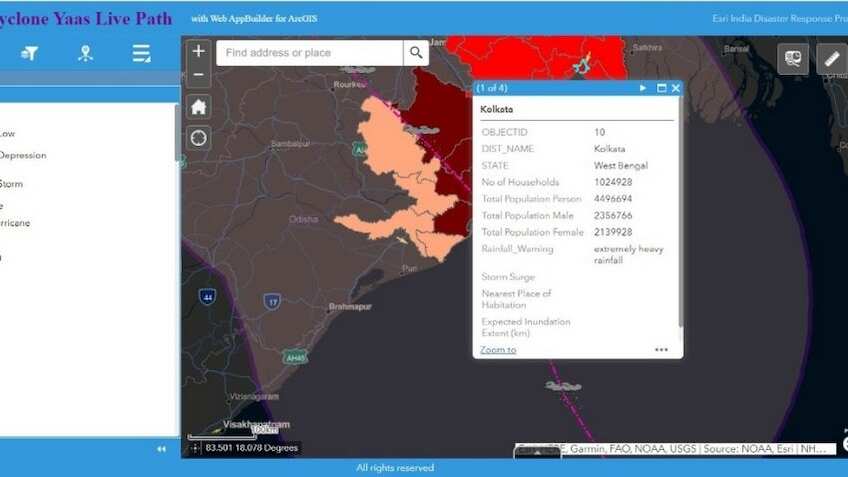Zoom in with the plus button
Image resolution: width=848 pixels, height=477 pixels.
pos(199,51)
